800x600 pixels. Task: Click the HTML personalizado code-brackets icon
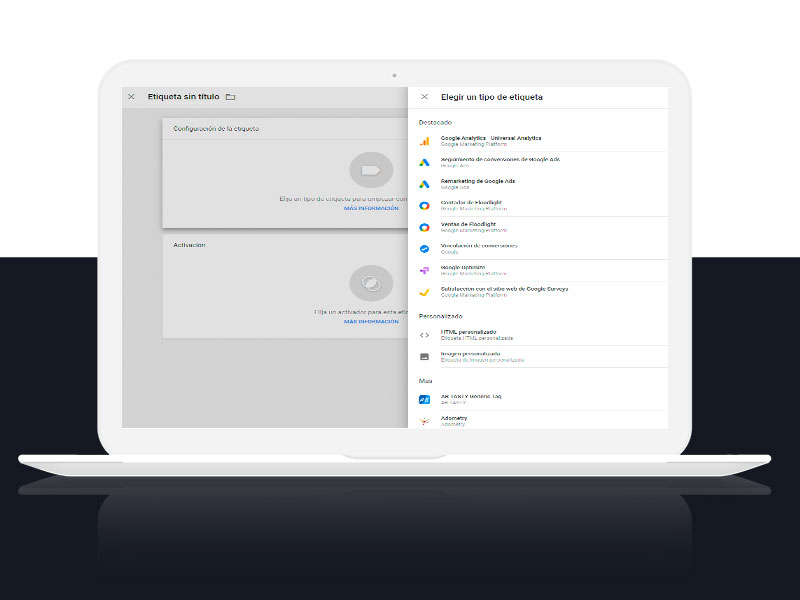coord(424,335)
